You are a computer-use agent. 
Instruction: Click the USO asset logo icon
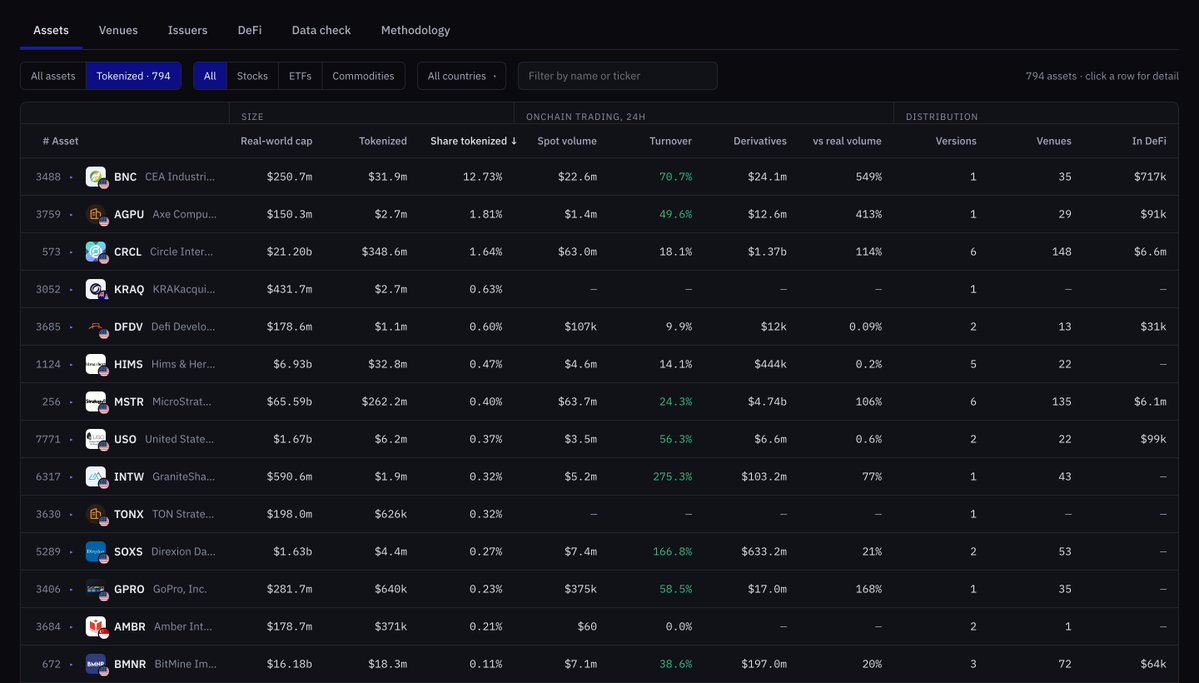pos(96,439)
